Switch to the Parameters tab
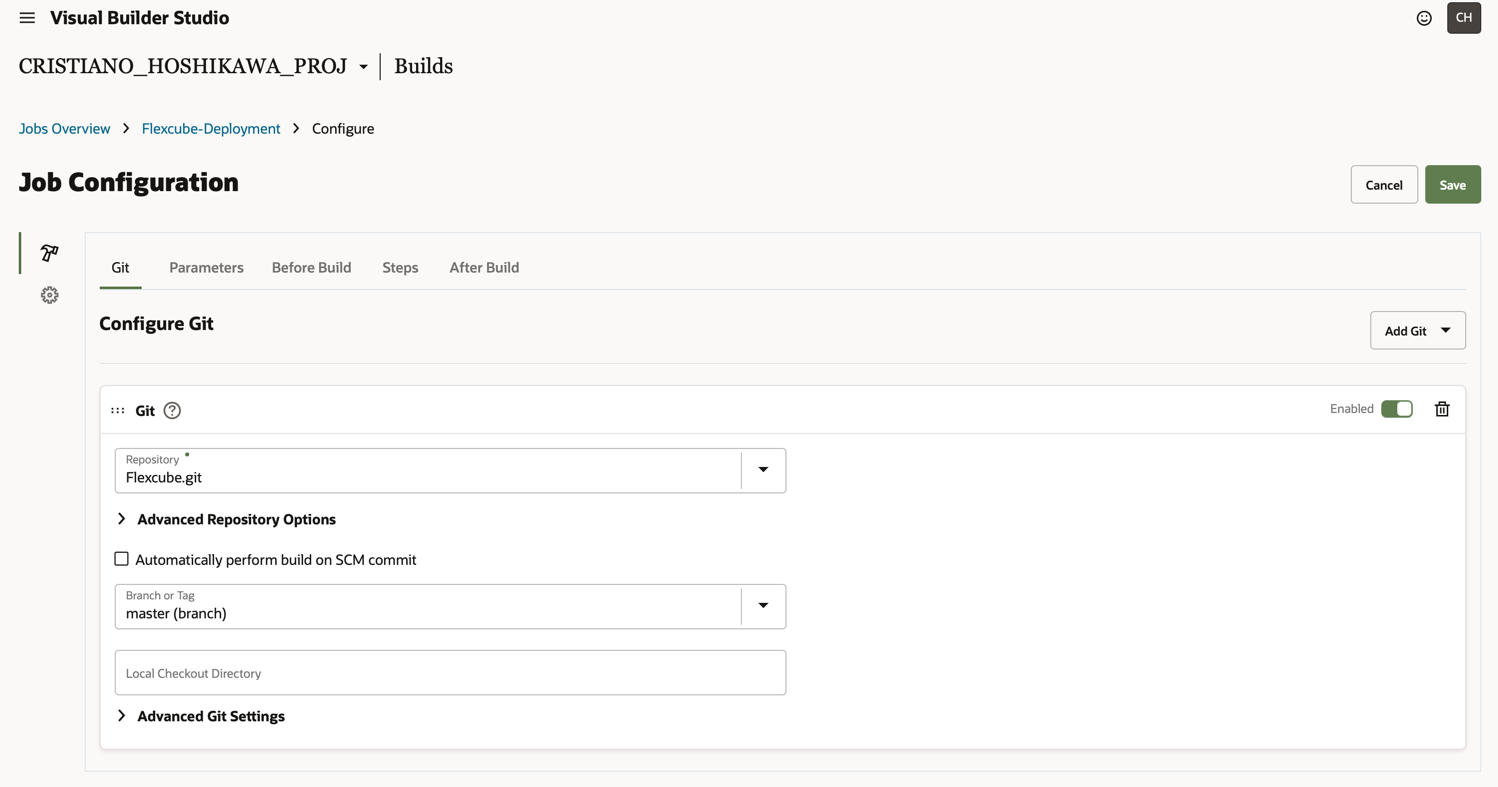Image resolution: width=1498 pixels, height=787 pixels. pyautogui.click(x=206, y=267)
